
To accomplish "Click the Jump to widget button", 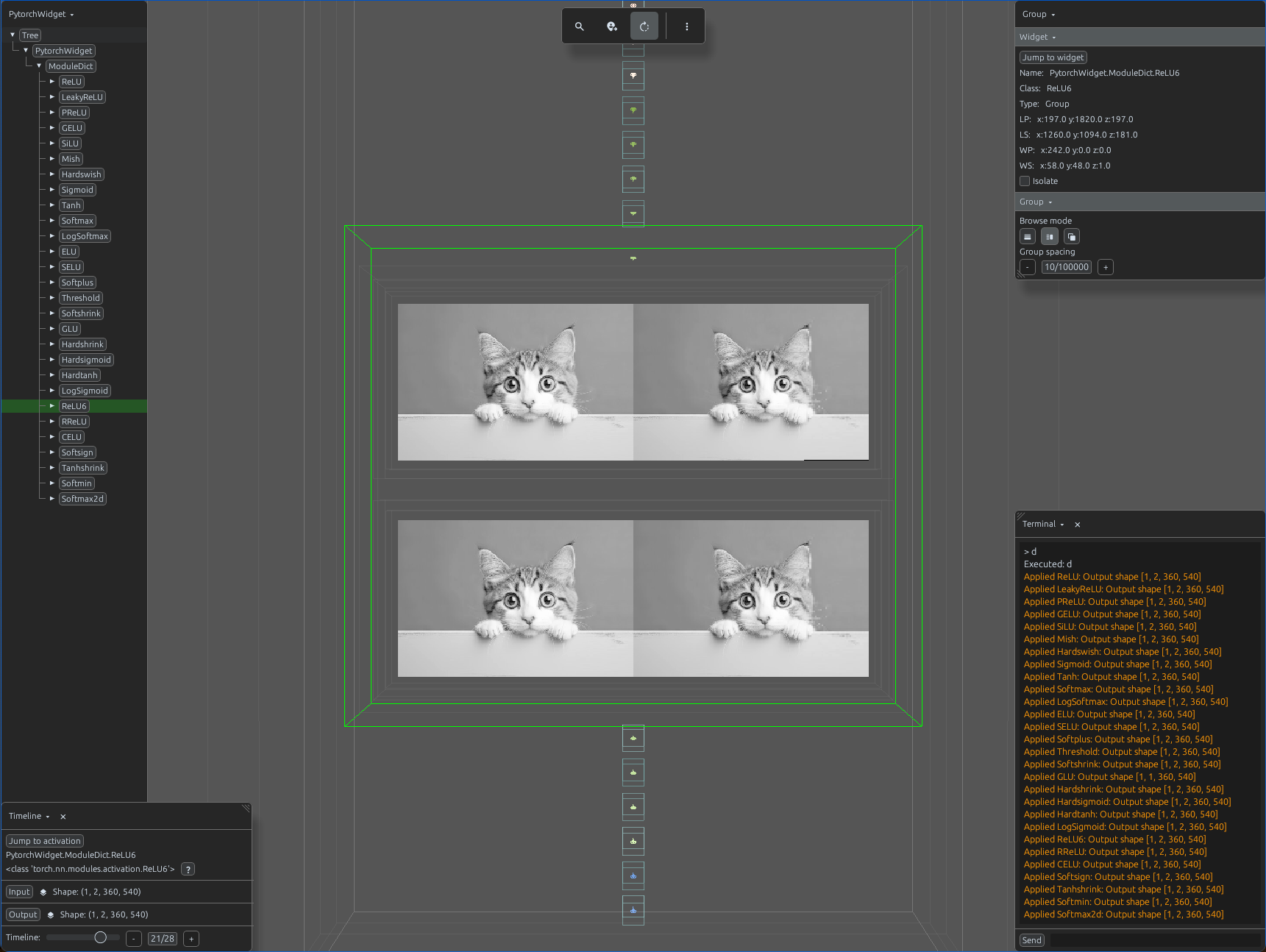I will (x=1053, y=57).
